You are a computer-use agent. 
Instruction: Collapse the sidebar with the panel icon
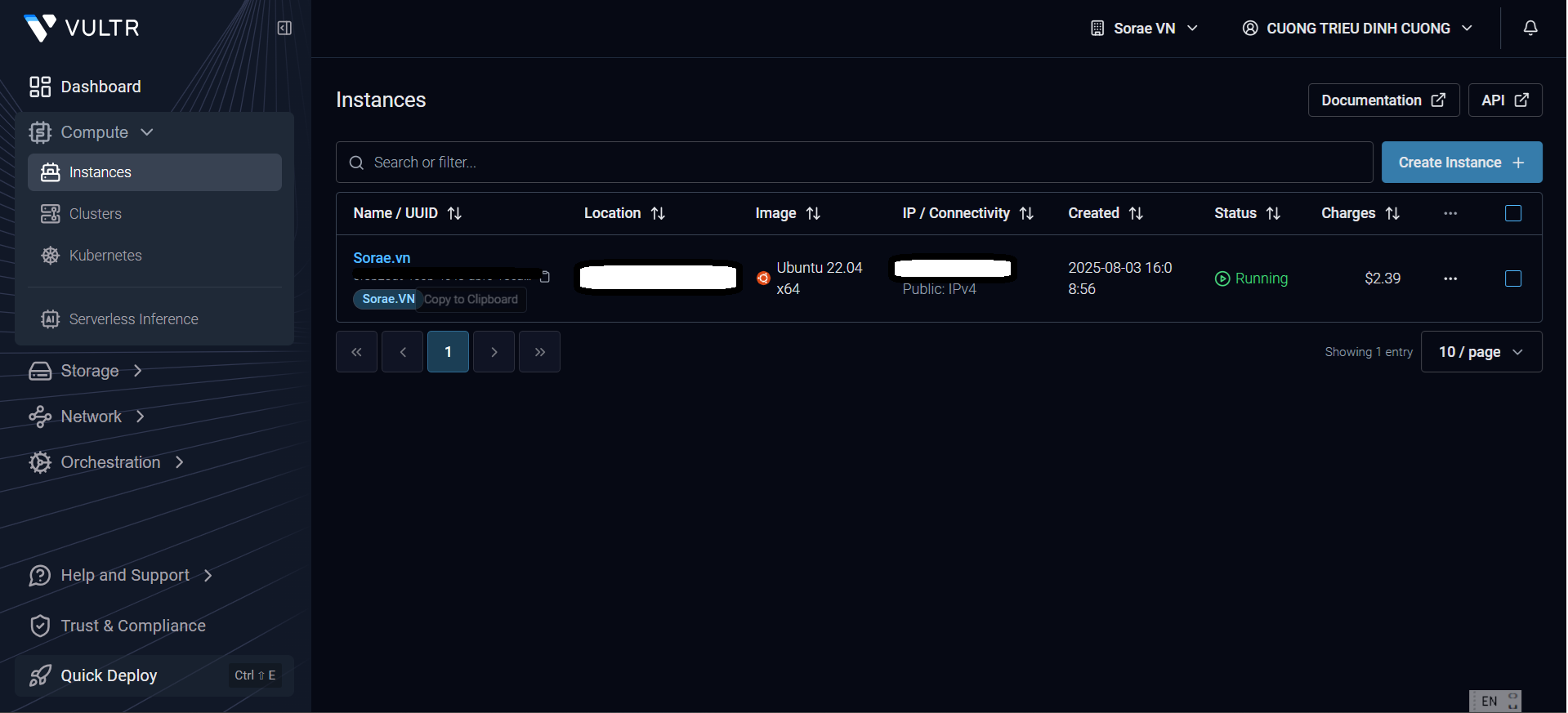pyautogui.click(x=284, y=29)
